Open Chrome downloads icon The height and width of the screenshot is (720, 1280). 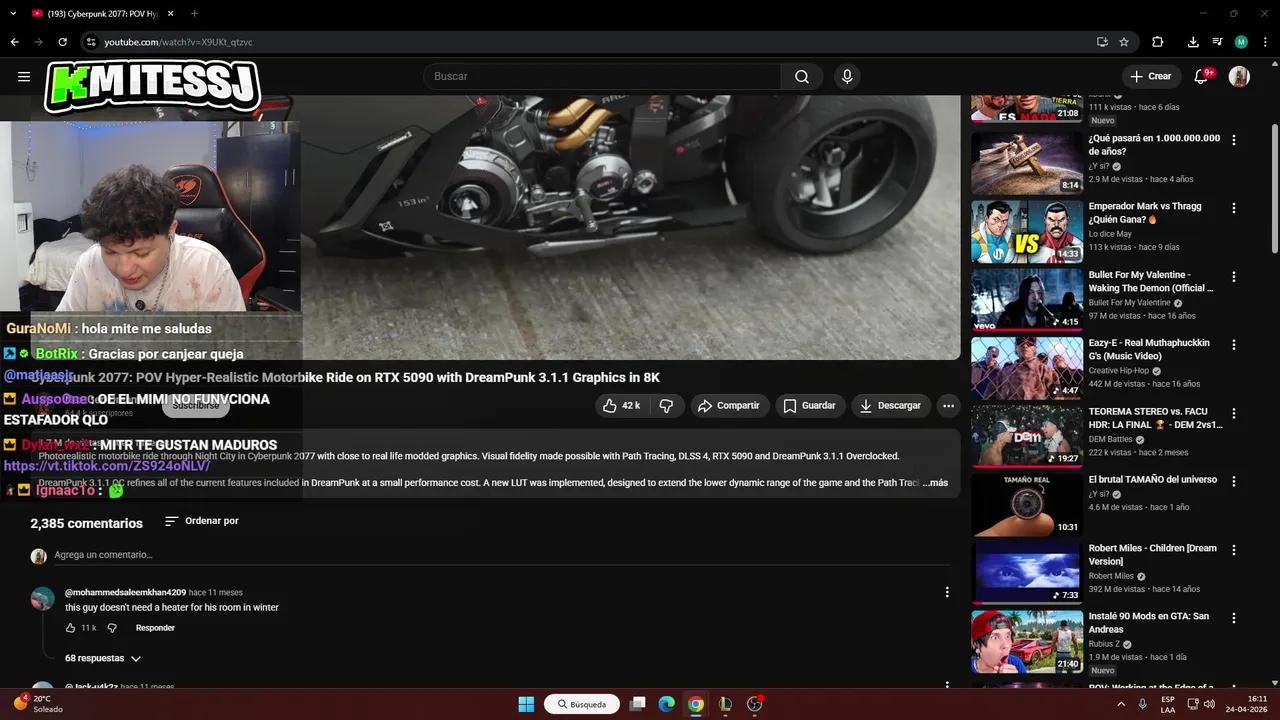1193,42
